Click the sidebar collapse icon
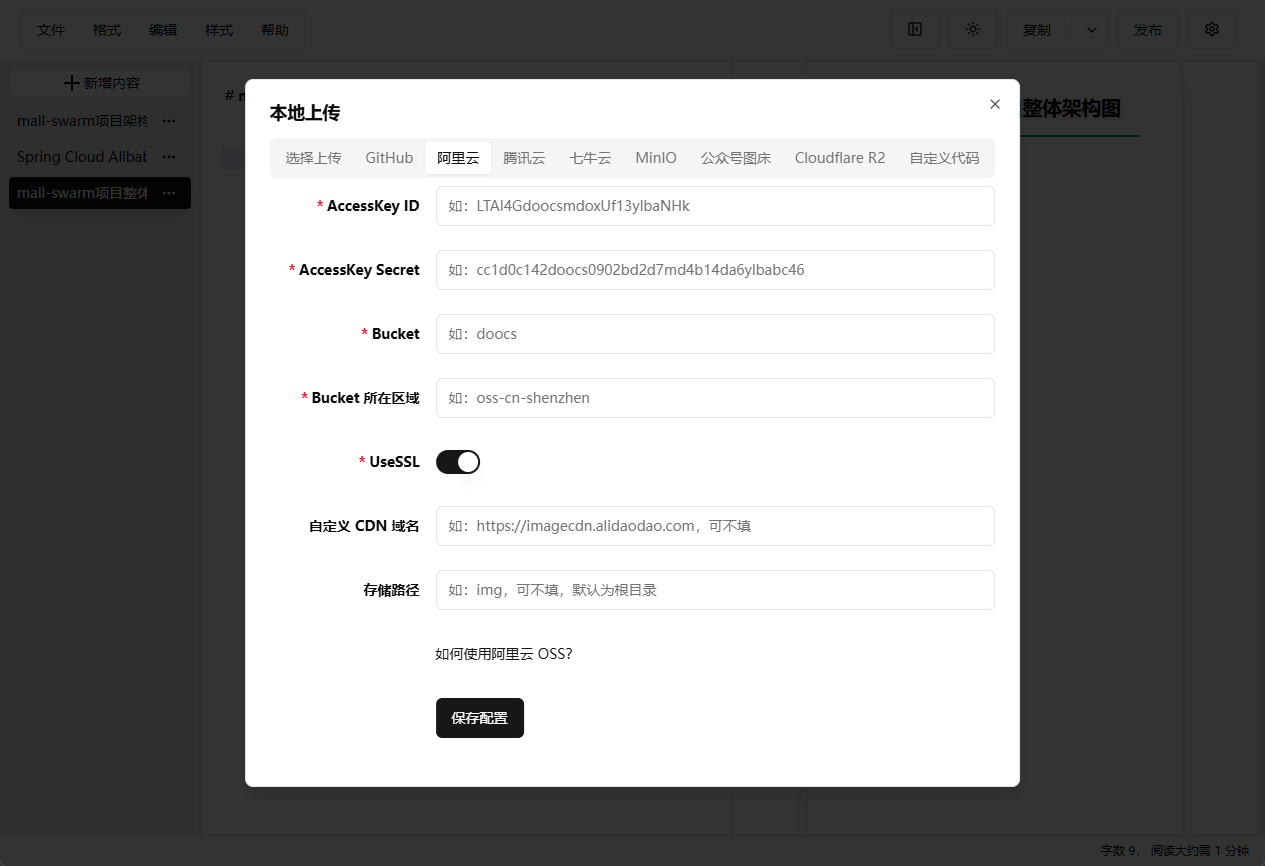 (914, 30)
